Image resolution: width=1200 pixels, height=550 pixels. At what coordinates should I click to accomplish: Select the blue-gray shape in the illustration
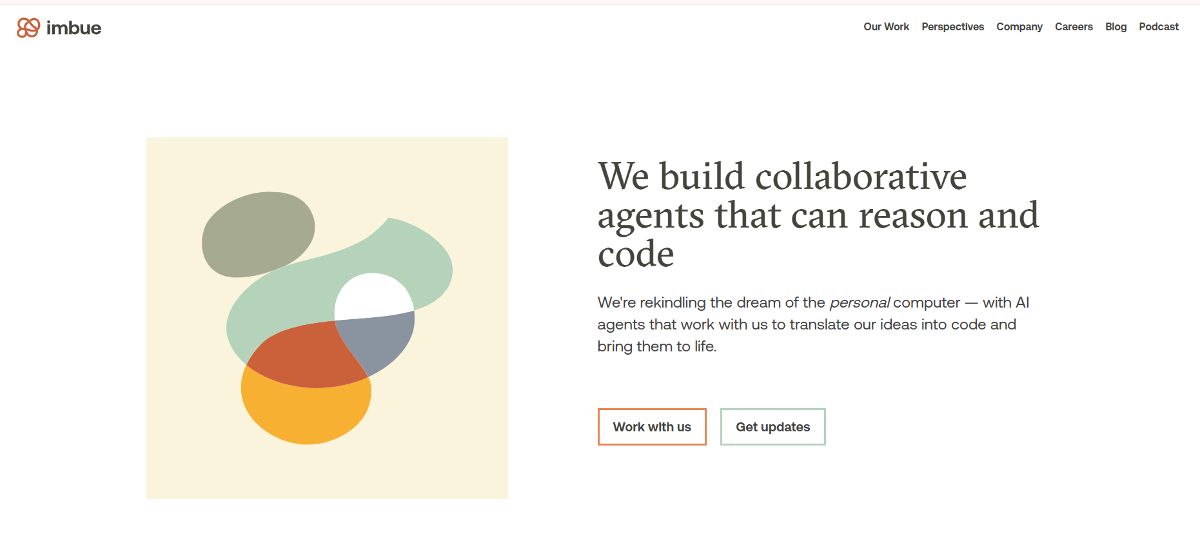click(x=385, y=340)
